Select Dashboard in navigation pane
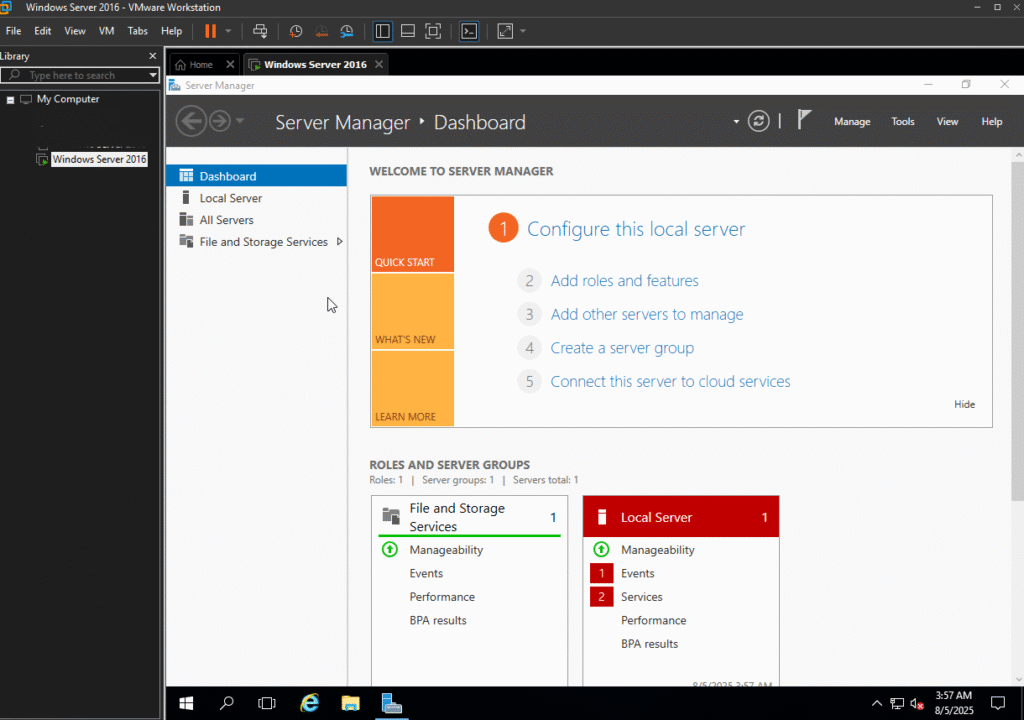Viewport: 1024px width, 720px height. [x=257, y=176]
